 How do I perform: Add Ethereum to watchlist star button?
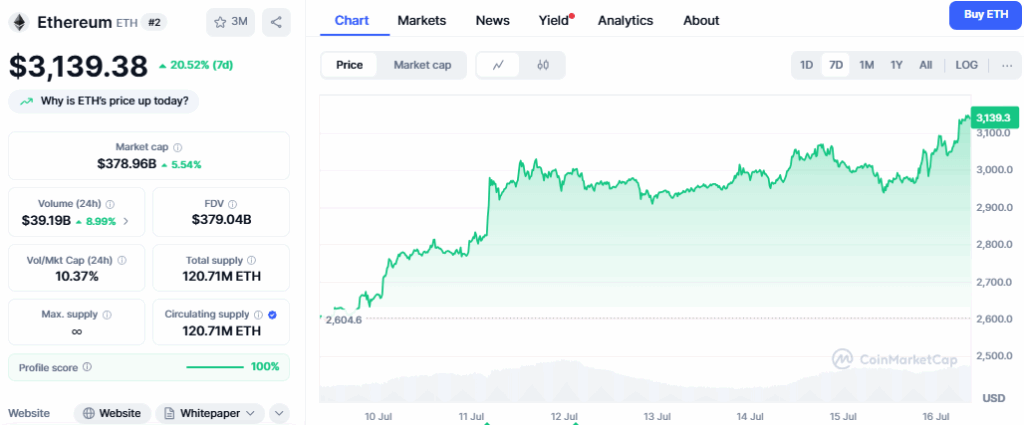[230, 21]
